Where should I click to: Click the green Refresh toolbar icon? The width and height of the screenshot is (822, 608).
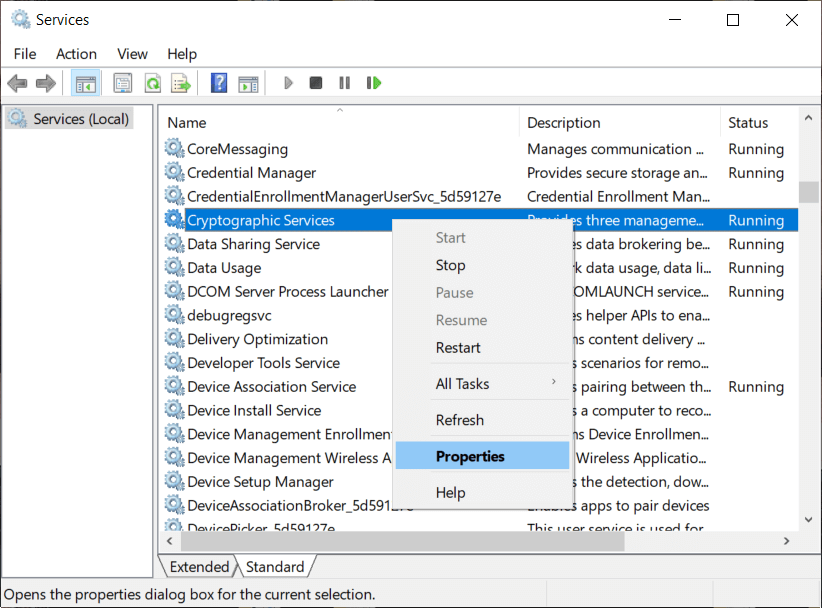coord(153,83)
